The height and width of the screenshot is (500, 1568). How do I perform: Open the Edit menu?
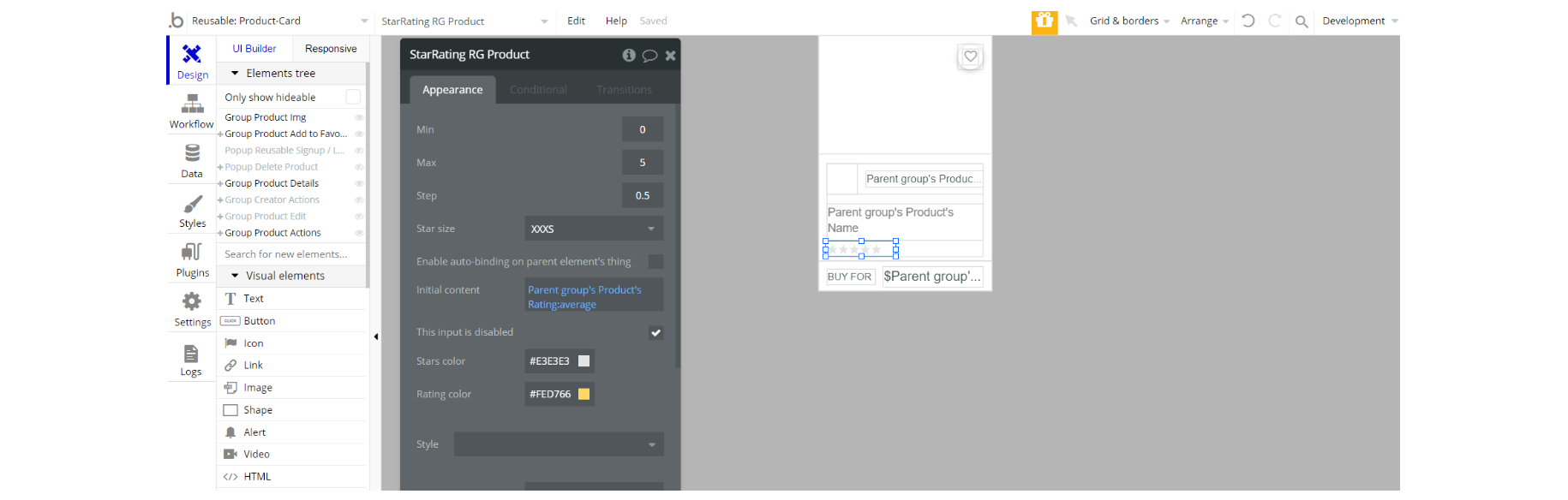coord(577,21)
